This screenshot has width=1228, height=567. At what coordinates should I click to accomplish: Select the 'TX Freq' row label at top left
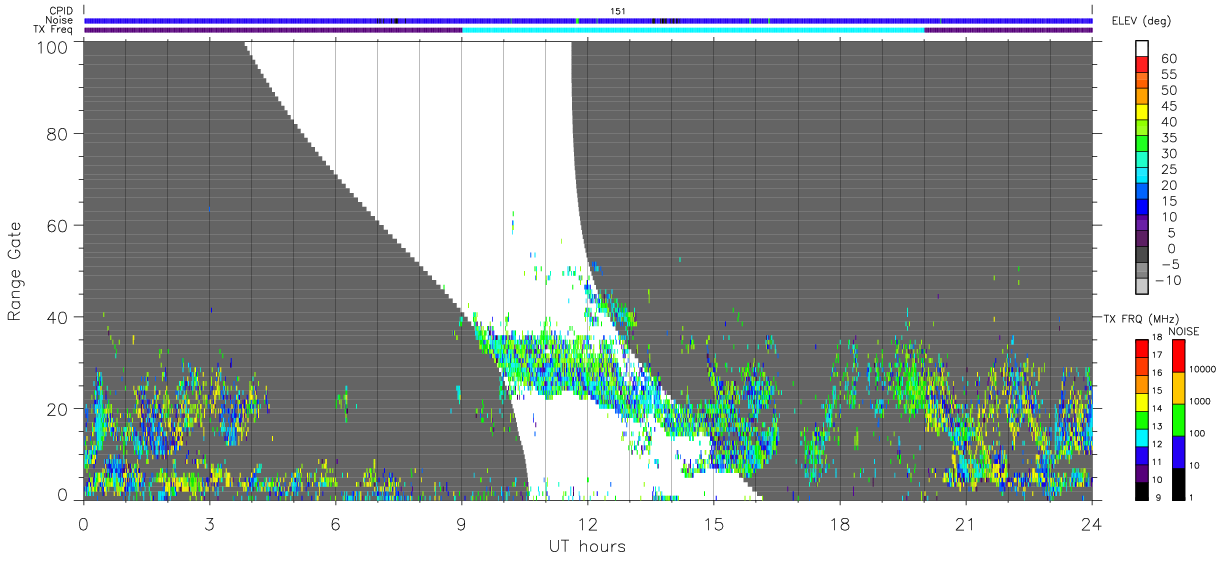[x=55, y=30]
